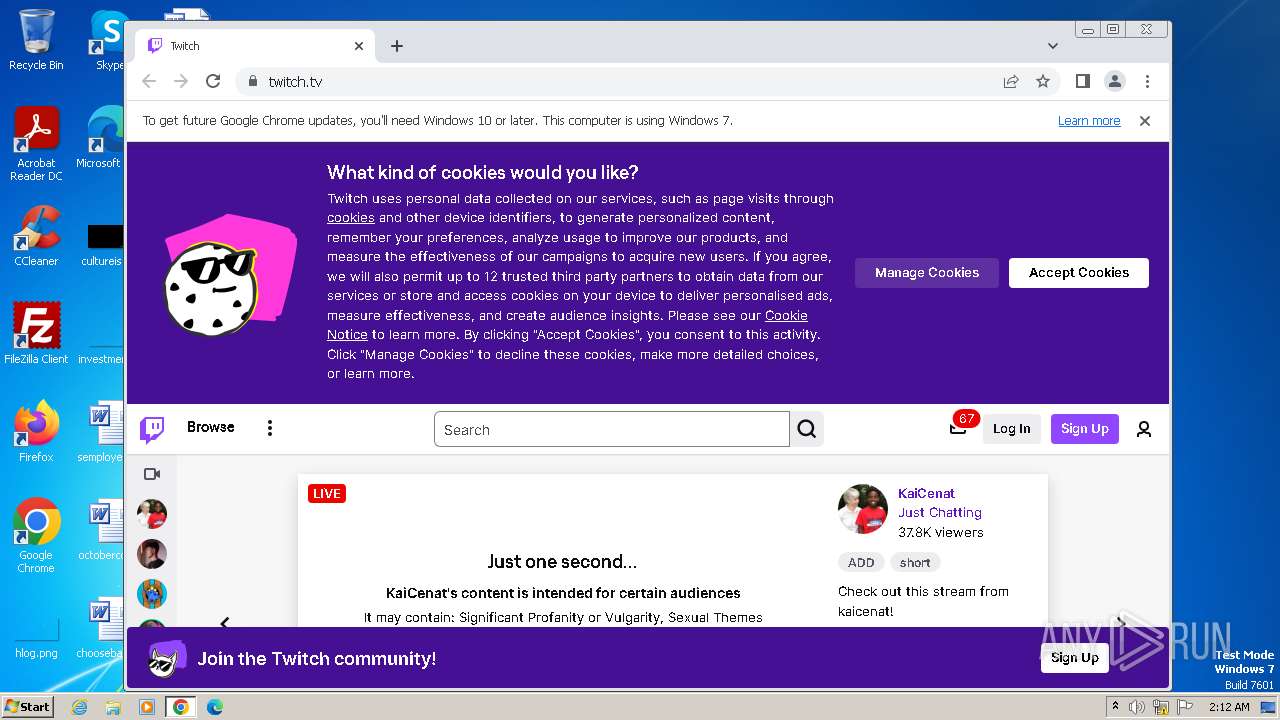Viewport: 1280px width, 720px height.
Task: Open Internet Explorer from taskbar
Action: pos(80,707)
